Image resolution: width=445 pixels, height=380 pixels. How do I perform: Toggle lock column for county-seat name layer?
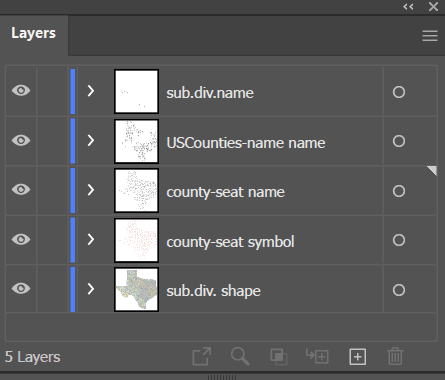tap(52, 190)
